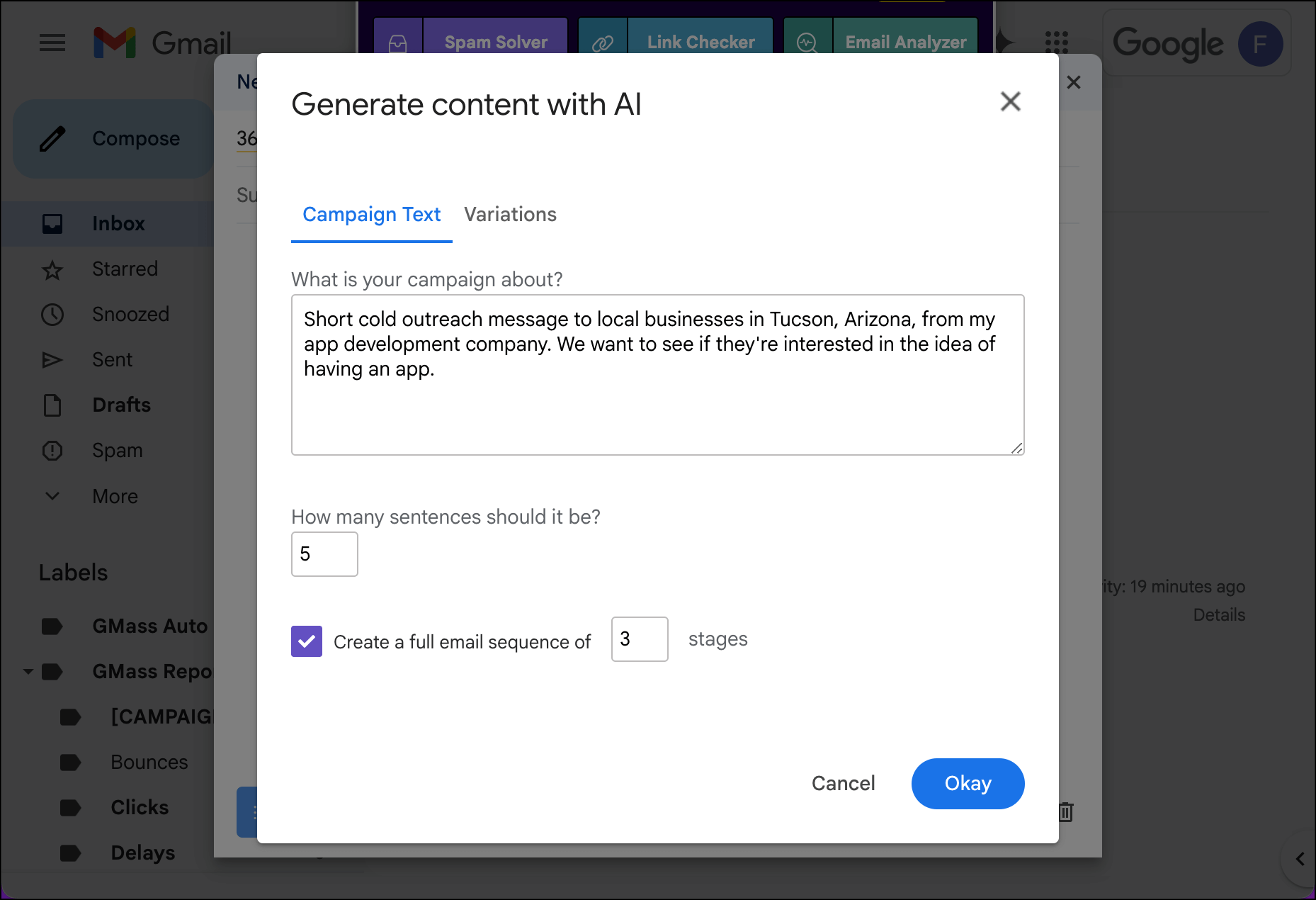The image size is (1316, 900).
Task: Open the Google apps grid
Action: coord(1056,43)
